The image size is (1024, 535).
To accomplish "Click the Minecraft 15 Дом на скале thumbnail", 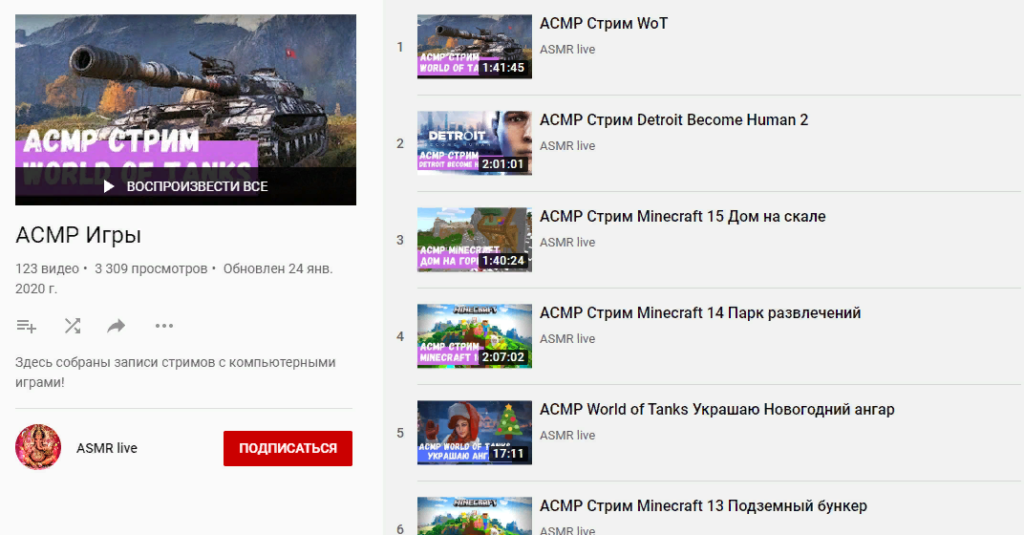I will [x=474, y=239].
